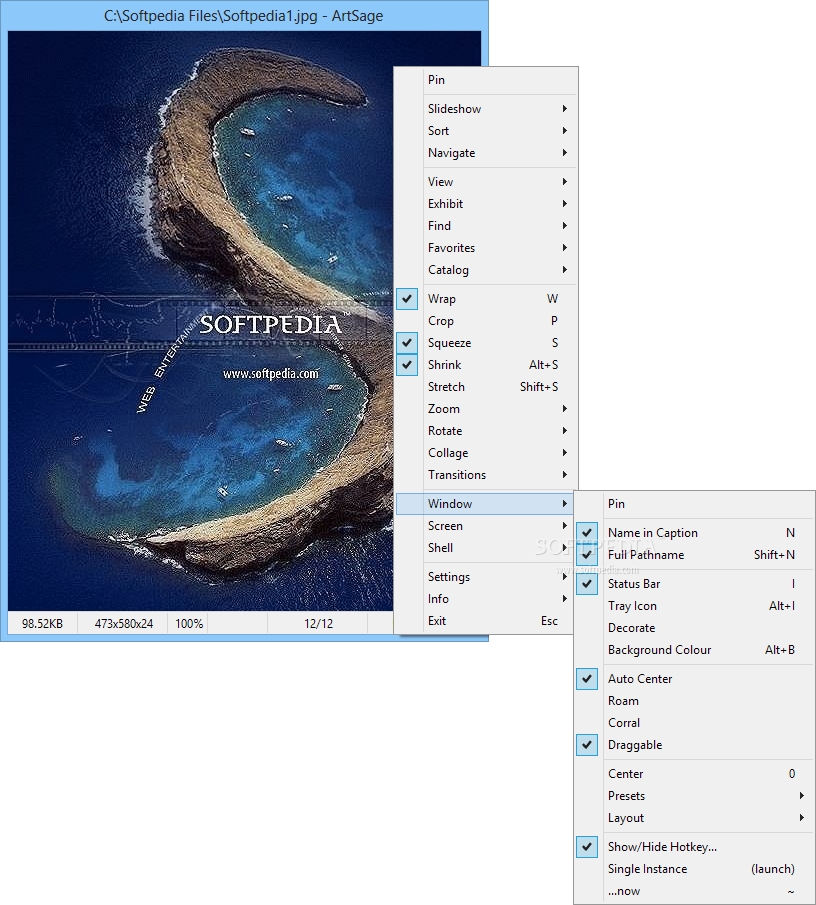Open Background Colour setting
816x905 pixels.
(694, 650)
